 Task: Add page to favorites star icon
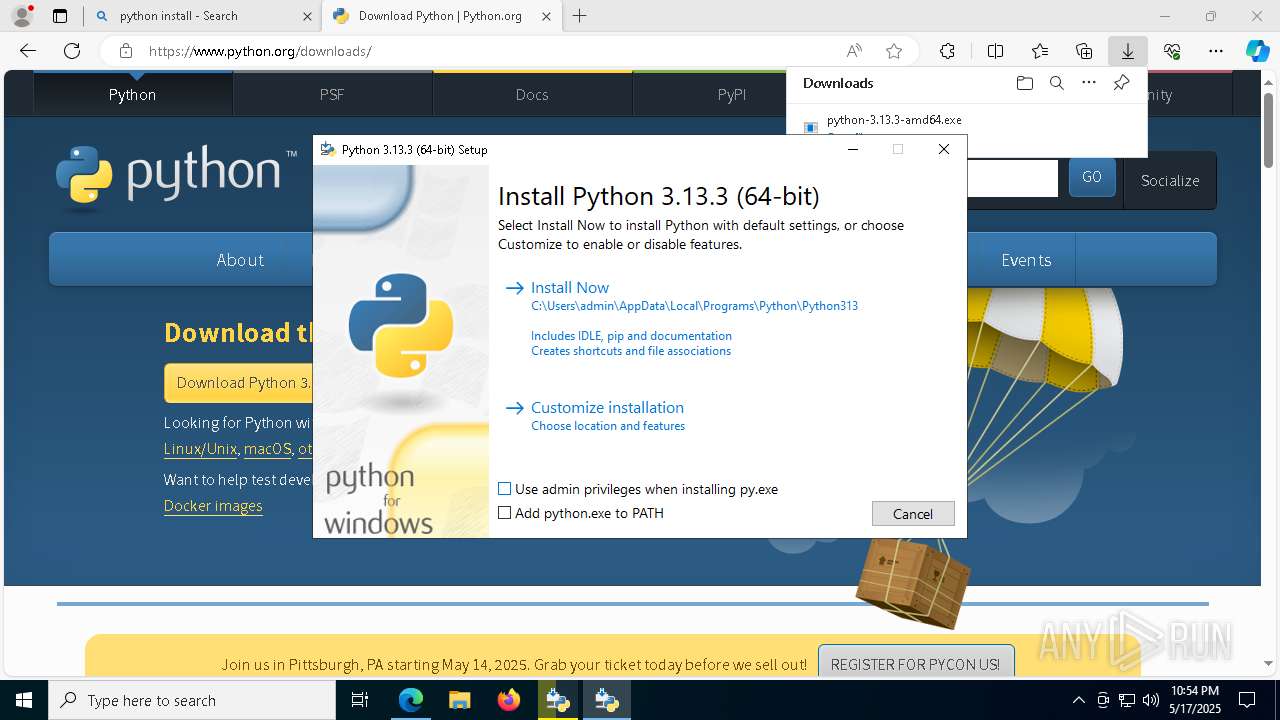coord(894,51)
